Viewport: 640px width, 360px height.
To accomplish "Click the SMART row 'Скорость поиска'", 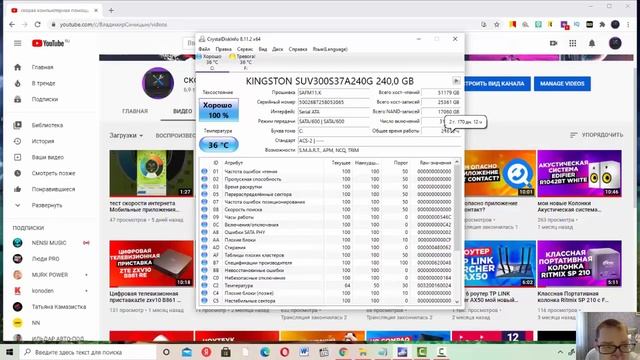I will (327, 209).
